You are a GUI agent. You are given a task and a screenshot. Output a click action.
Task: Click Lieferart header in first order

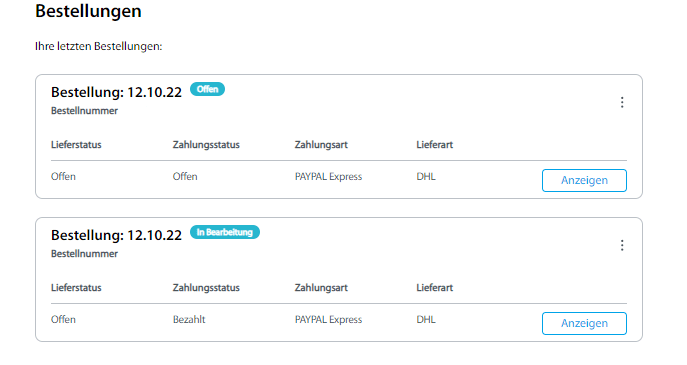point(434,145)
